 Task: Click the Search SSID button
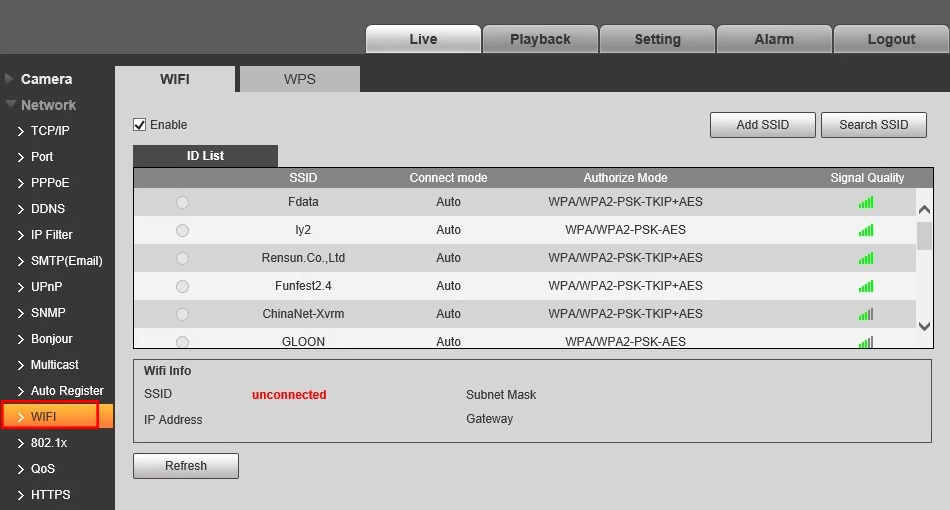point(873,125)
